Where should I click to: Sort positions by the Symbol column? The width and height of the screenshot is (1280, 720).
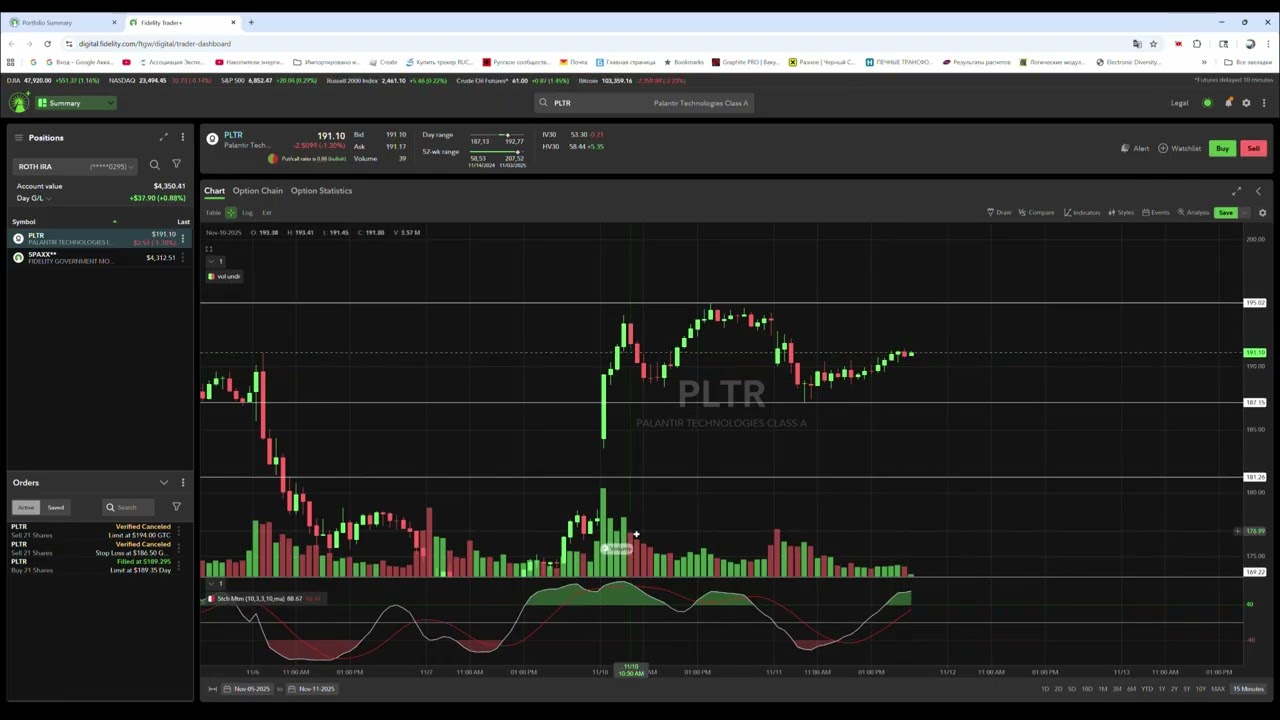24,222
